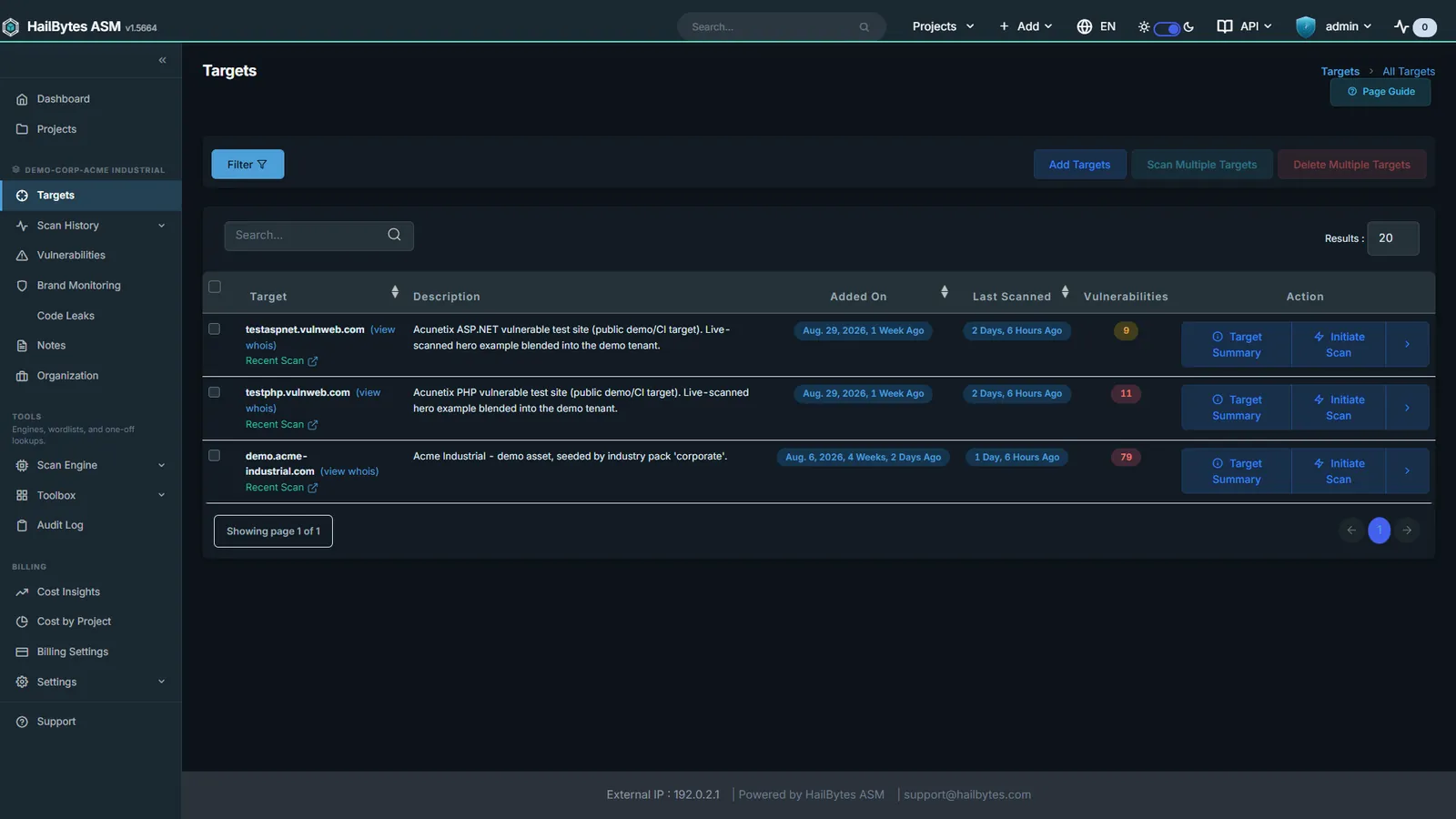Click Scan Multiple Targets button

1201,165
